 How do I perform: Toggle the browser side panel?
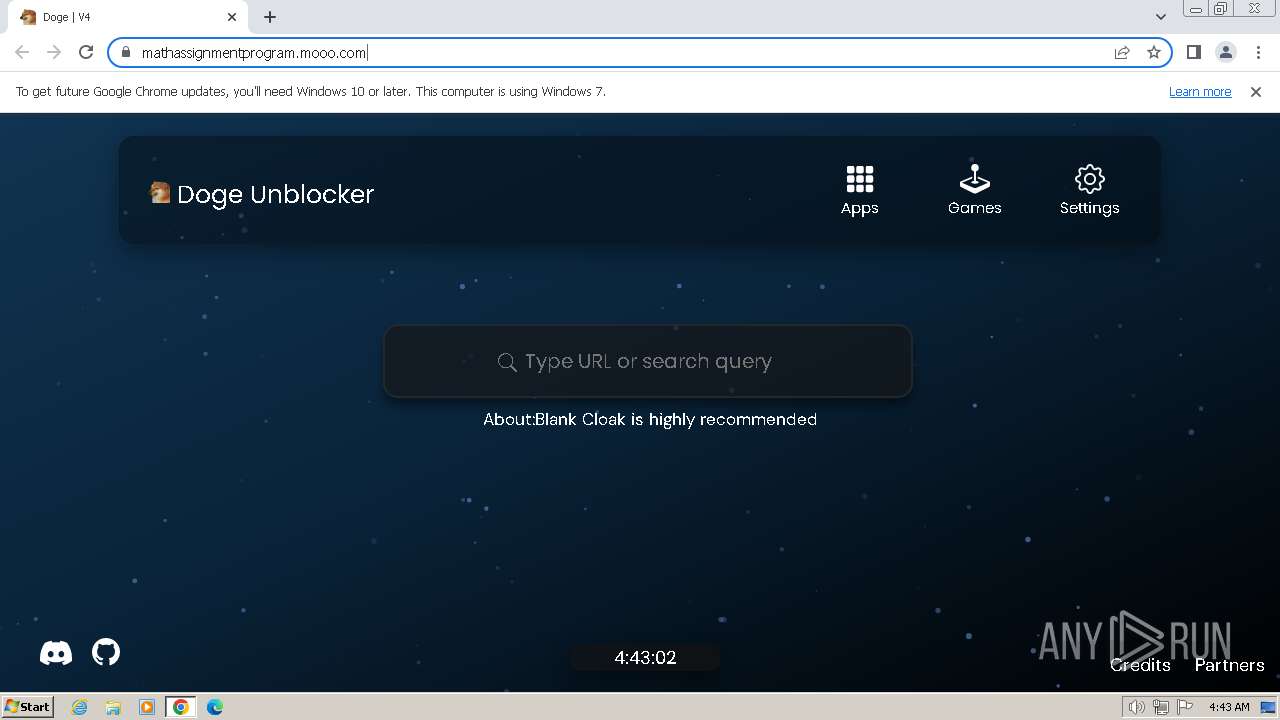coord(1193,52)
